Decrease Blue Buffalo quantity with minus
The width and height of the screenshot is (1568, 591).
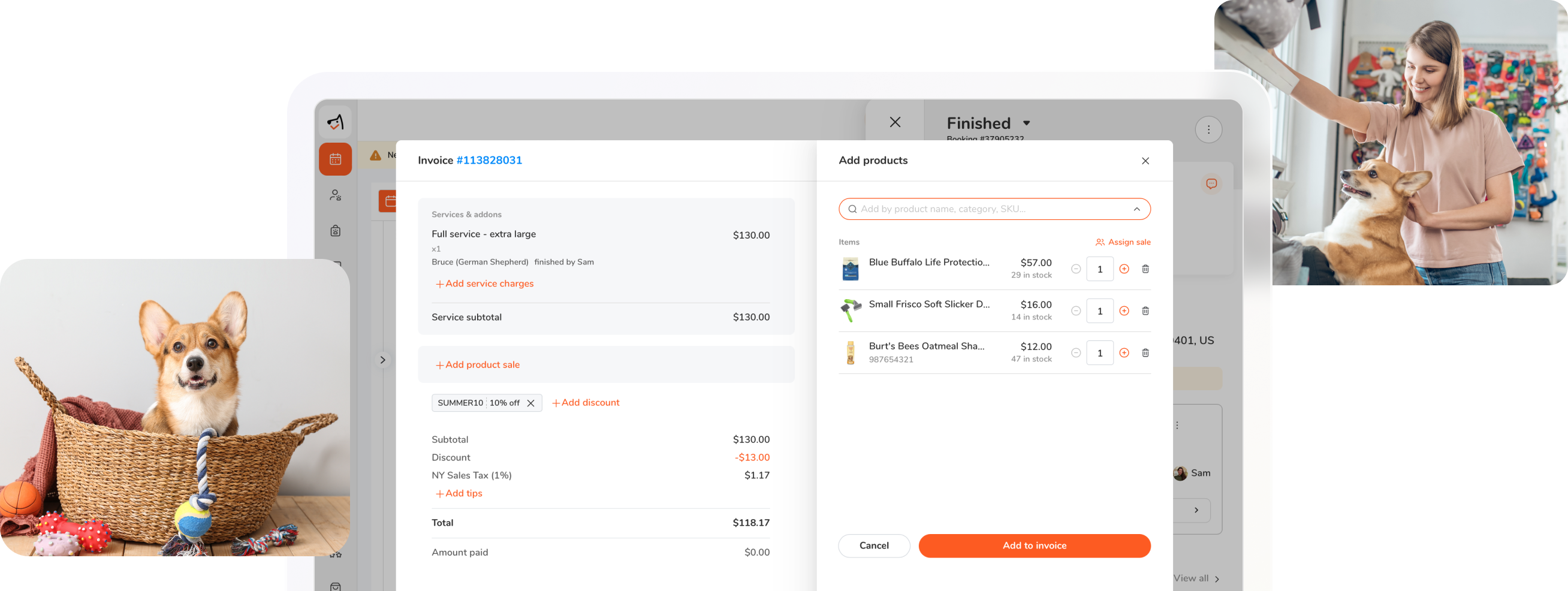pos(1075,269)
